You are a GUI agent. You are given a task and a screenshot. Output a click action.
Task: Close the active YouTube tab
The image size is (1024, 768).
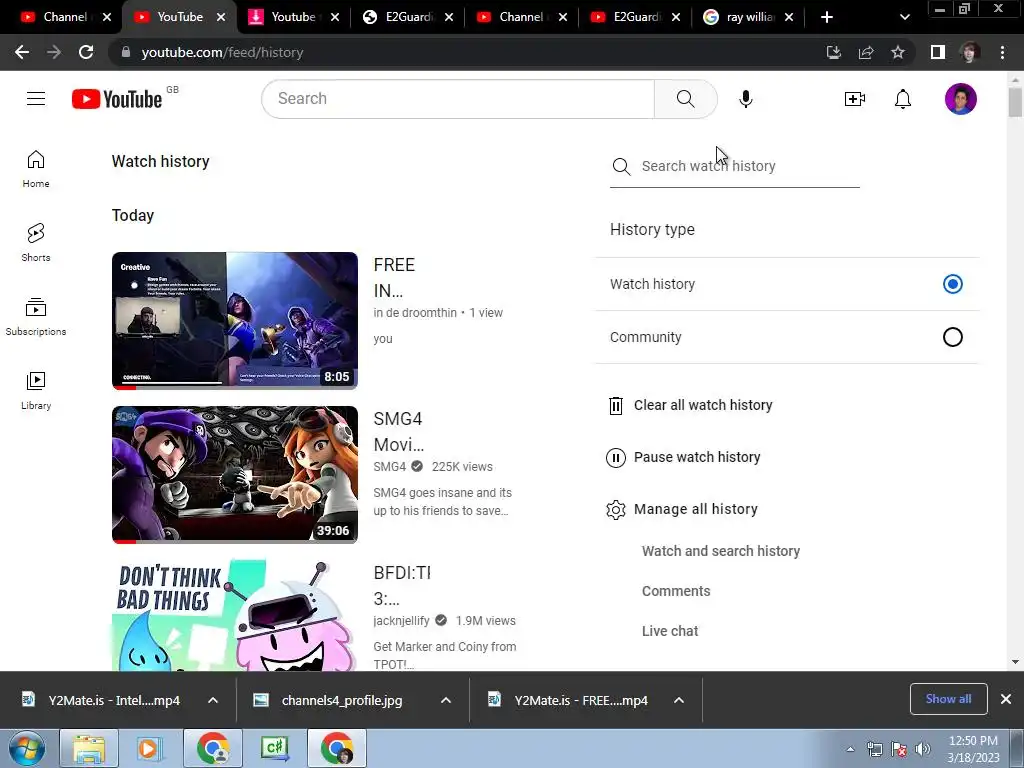click(221, 17)
